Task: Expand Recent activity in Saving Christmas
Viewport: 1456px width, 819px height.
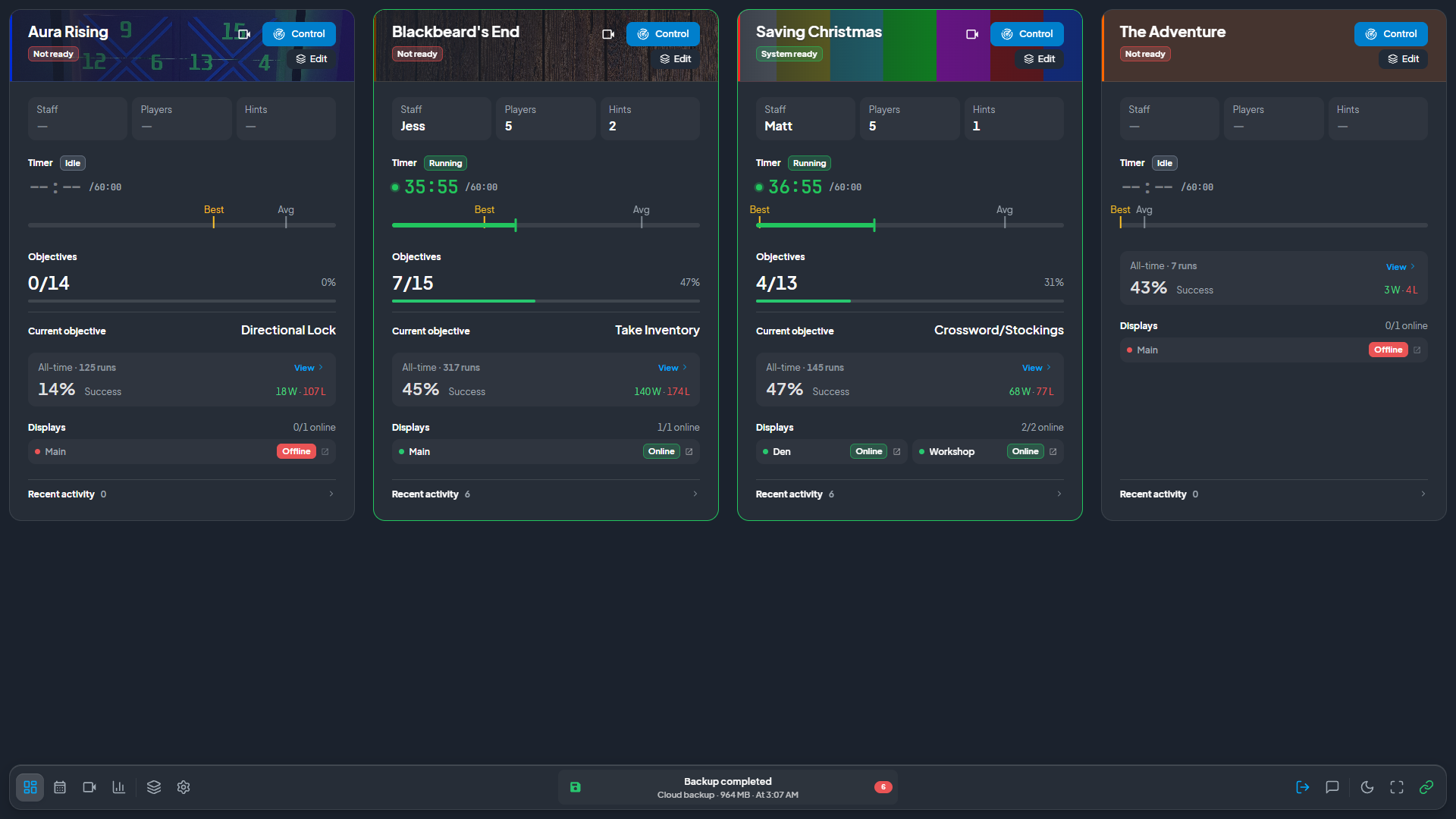Action: pyautogui.click(x=910, y=494)
